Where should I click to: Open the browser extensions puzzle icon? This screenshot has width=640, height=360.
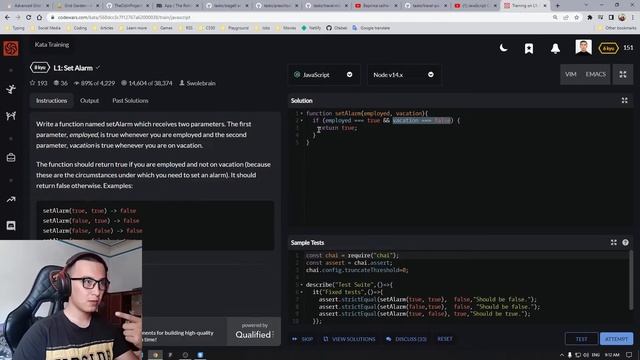tap(589, 18)
